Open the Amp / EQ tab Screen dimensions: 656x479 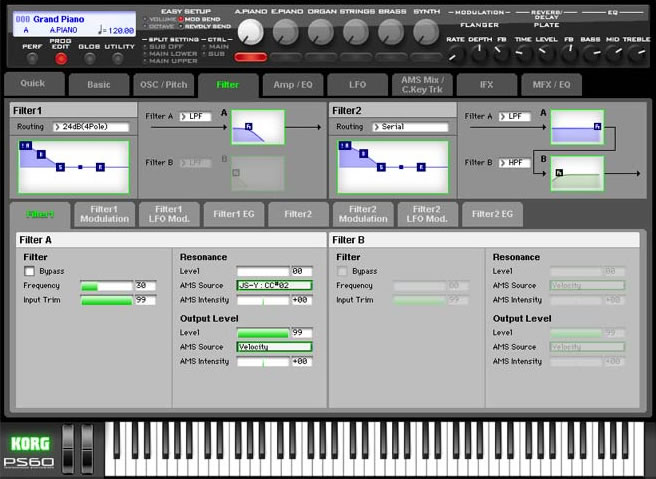[293, 85]
